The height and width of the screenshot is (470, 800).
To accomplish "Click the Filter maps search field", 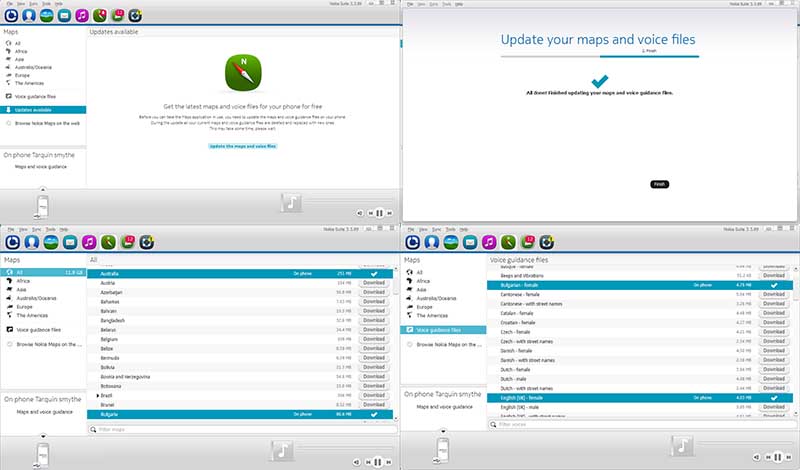I will point(243,430).
